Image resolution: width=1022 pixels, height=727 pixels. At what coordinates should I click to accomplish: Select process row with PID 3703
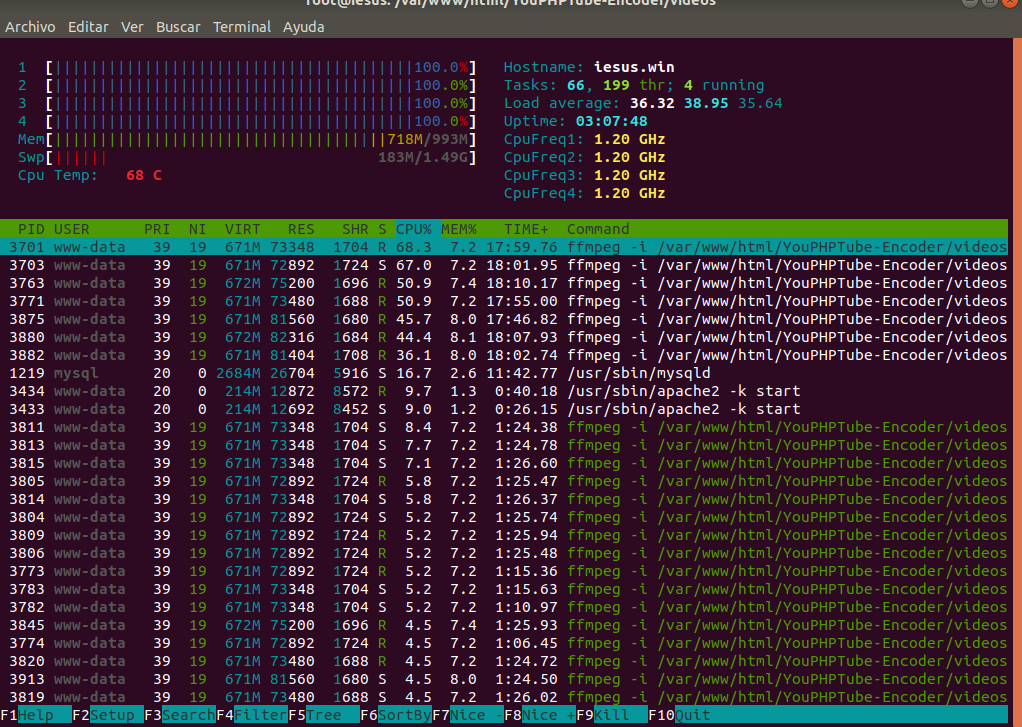(504, 265)
